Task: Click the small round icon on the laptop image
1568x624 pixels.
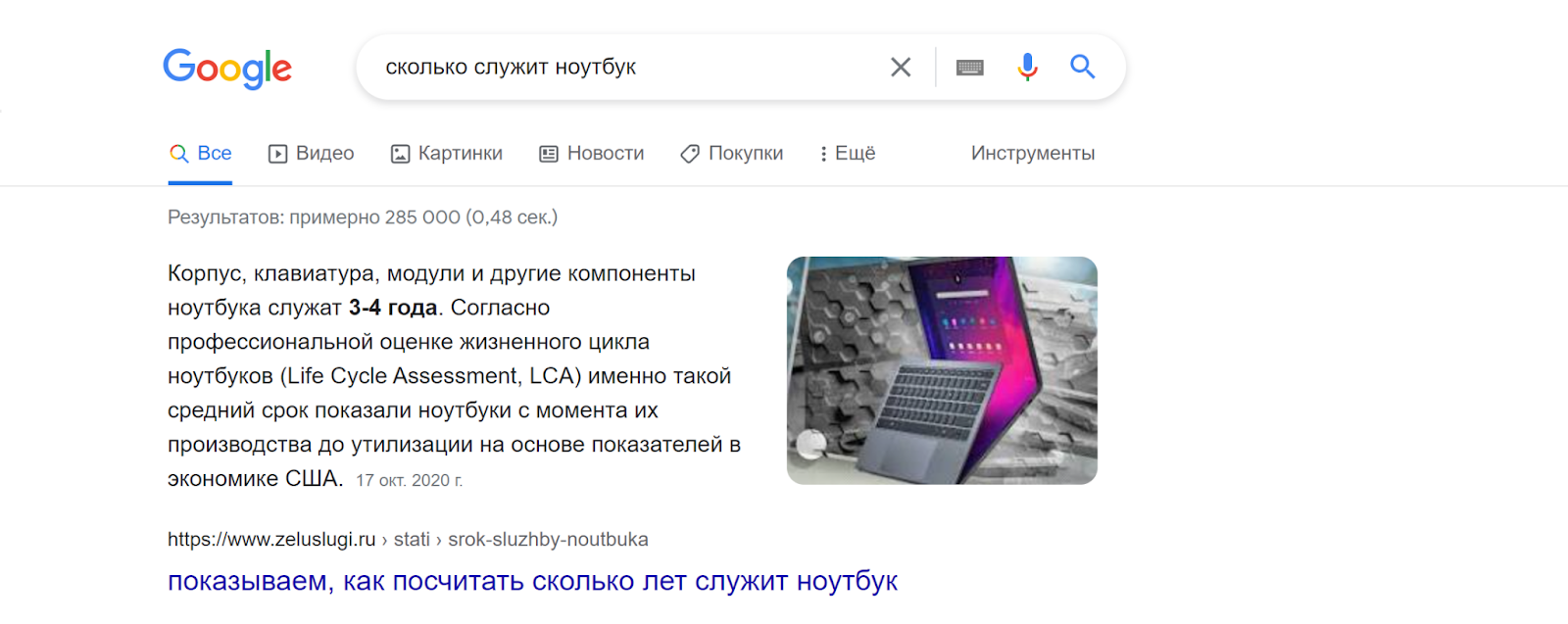Action: pyautogui.click(x=810, y=444)
